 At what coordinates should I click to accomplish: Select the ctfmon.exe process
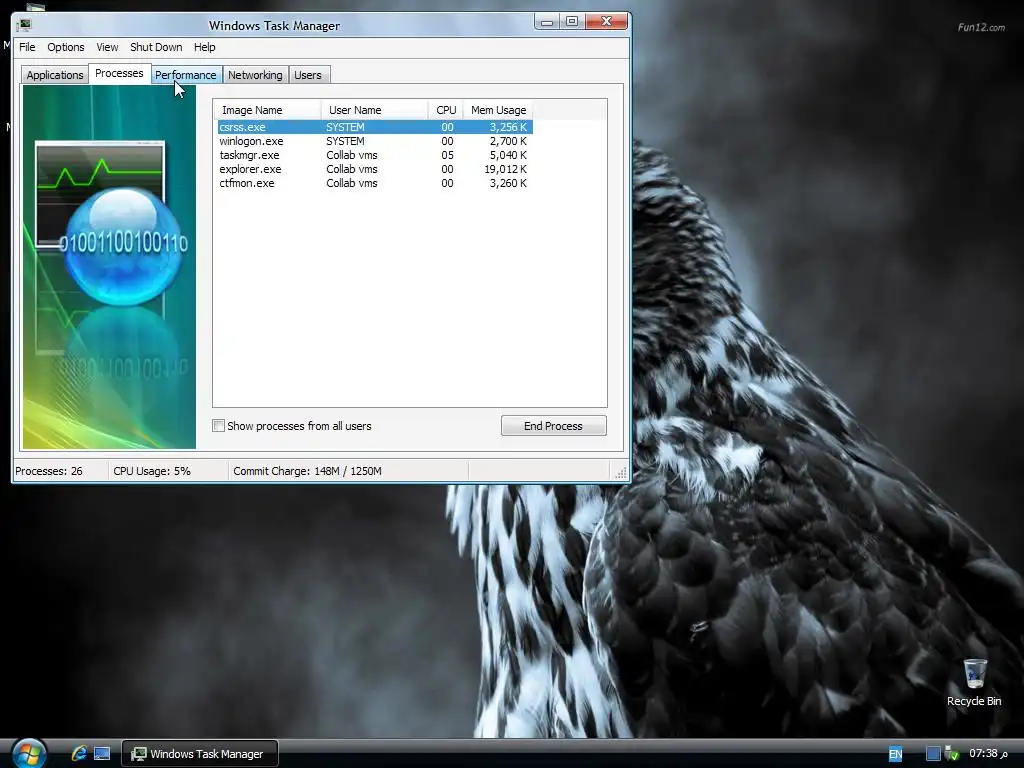pyautogui.click(x=375, y=184)
